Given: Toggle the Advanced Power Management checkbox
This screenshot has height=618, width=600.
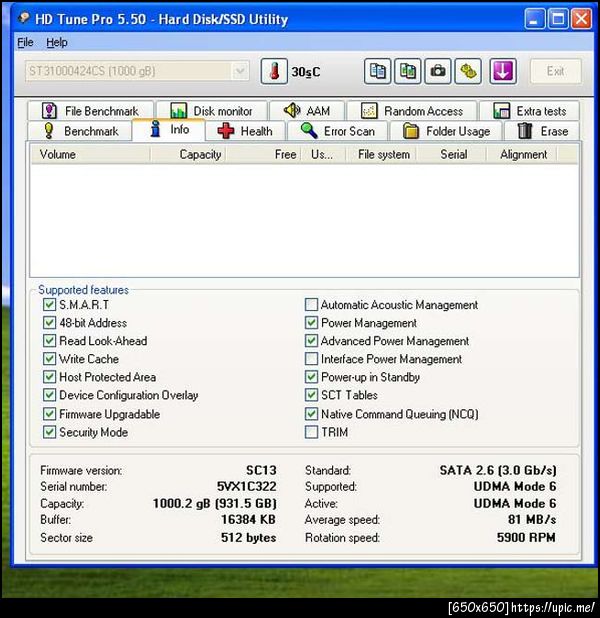Looking at the screenshot, I should 311,341.
